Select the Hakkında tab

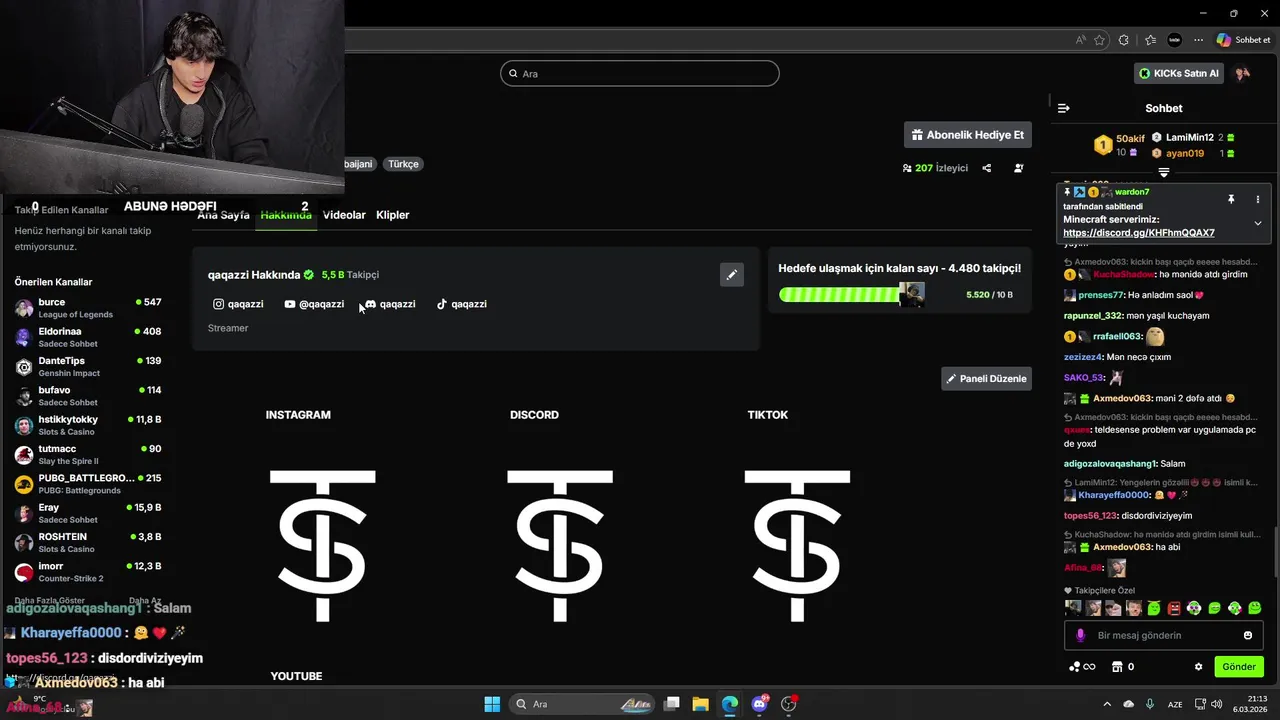pos(286,215)
